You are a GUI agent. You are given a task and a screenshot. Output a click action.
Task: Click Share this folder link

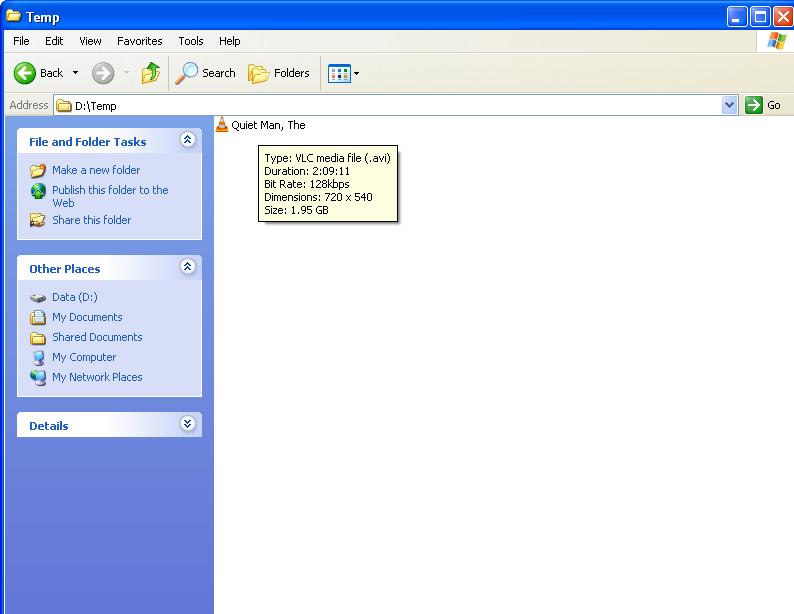pyautogui.click(x=91, y=220)
